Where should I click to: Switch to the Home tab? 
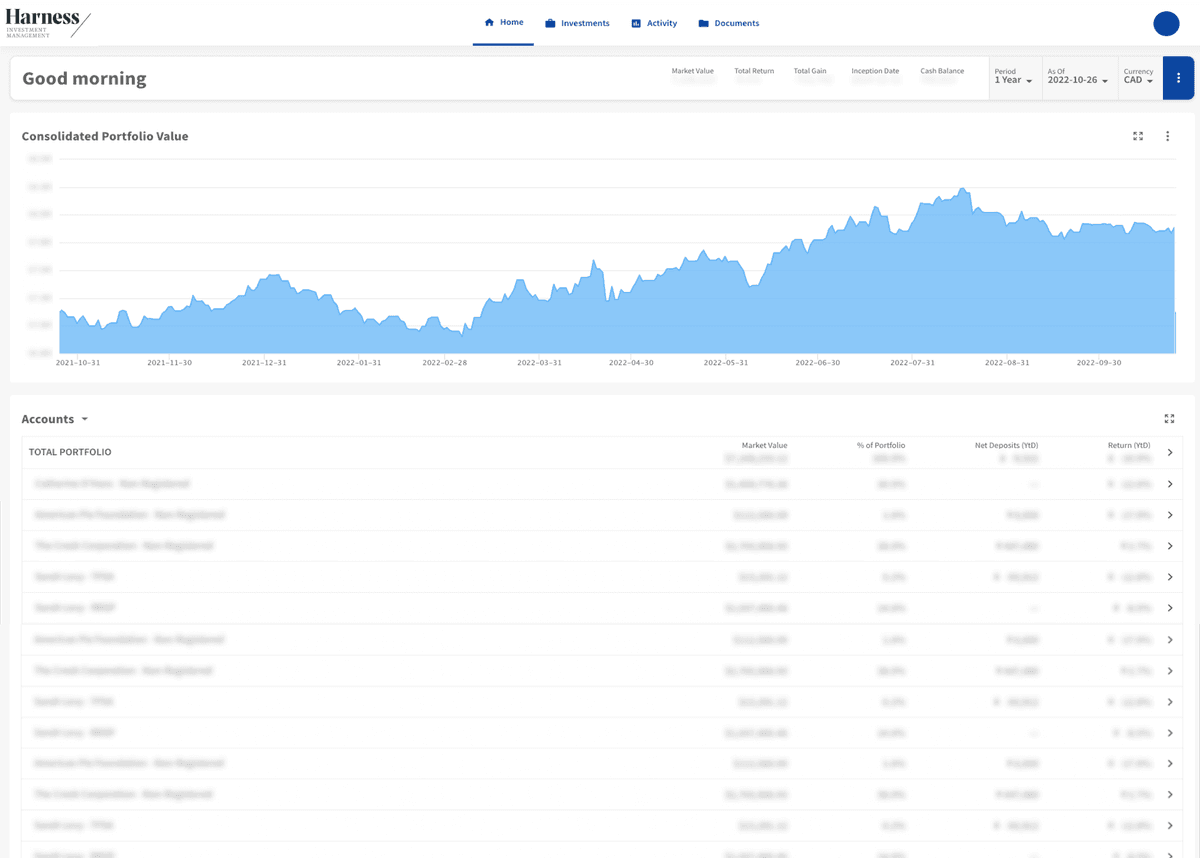click(x=503, y=22)
